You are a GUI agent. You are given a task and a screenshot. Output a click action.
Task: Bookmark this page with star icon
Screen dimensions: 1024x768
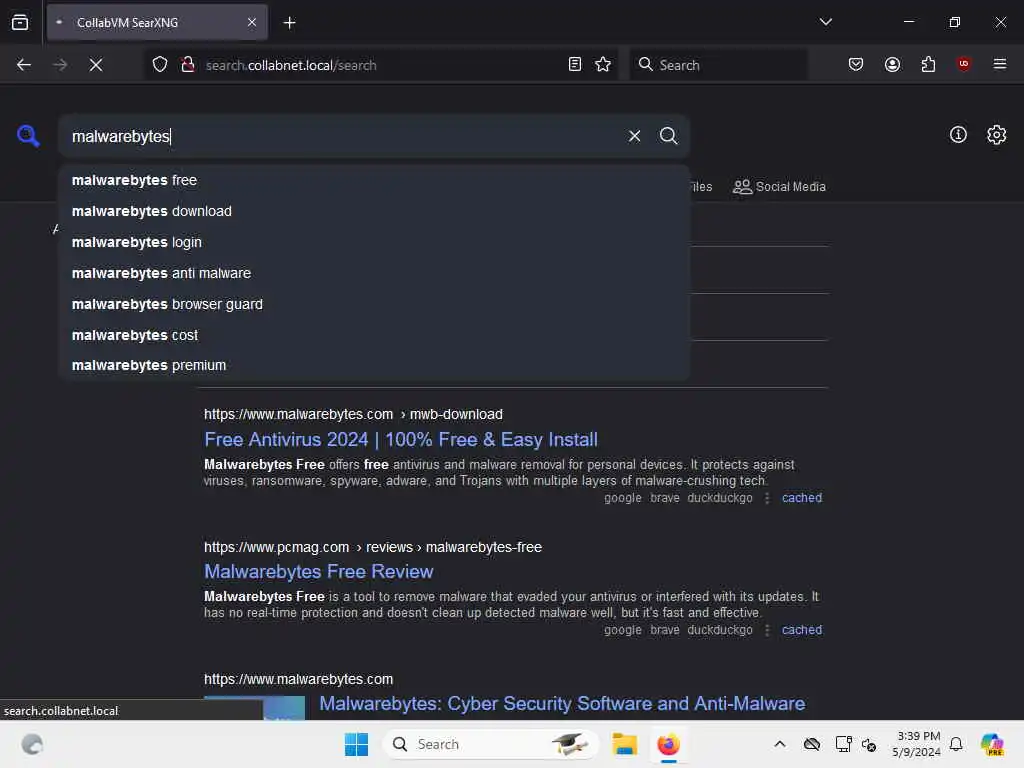pyautogui.click(x=603, y=64)
